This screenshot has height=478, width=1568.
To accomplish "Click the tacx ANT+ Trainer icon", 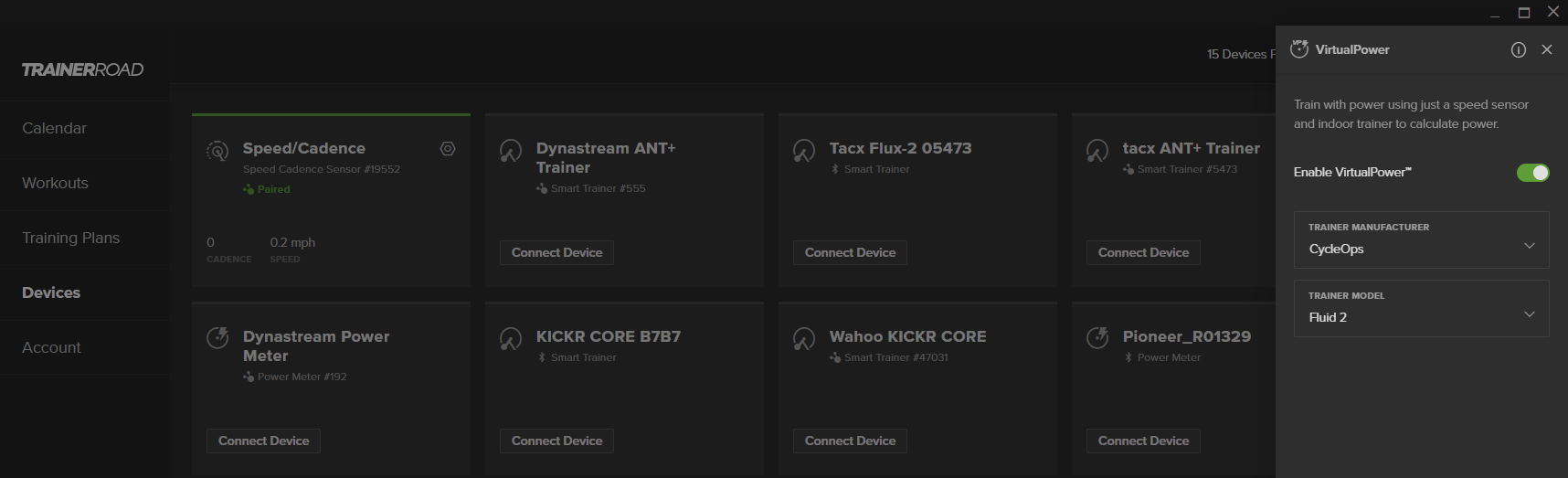I will tap(1097, 151).
